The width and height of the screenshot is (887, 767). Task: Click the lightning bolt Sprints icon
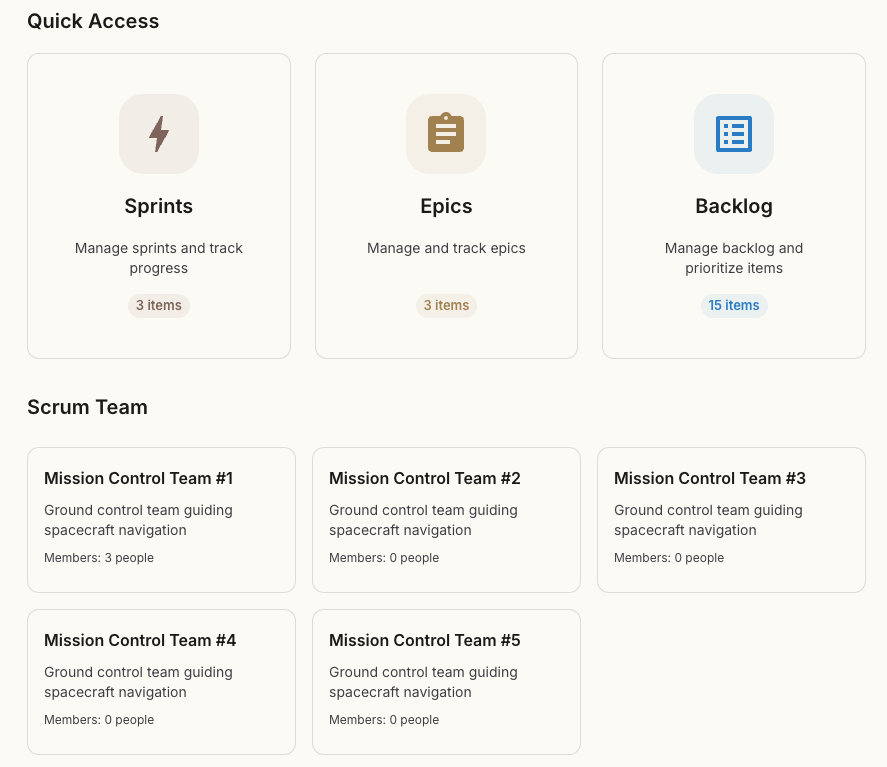158,133
